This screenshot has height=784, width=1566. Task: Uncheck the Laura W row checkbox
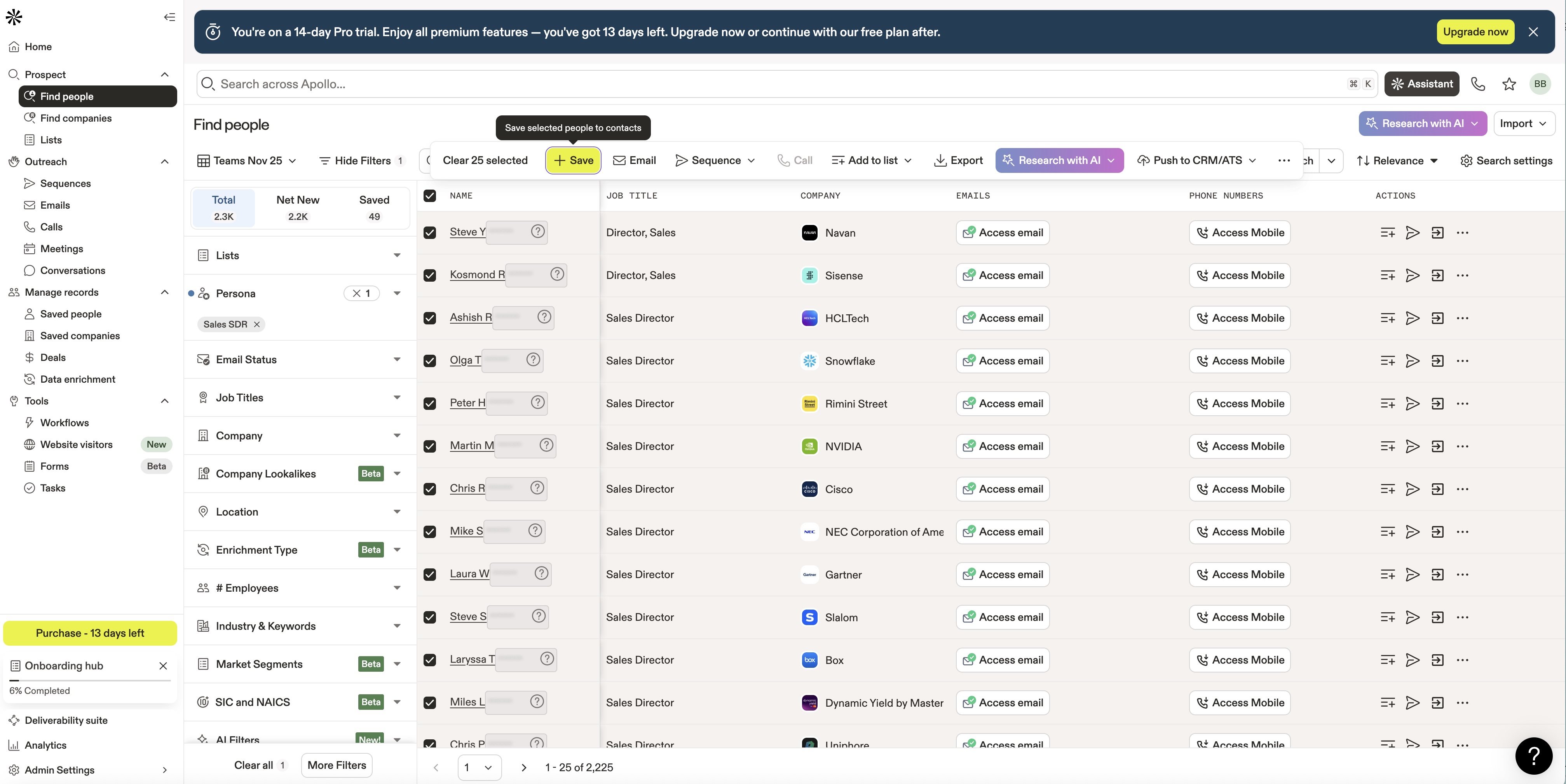point(430,574)
